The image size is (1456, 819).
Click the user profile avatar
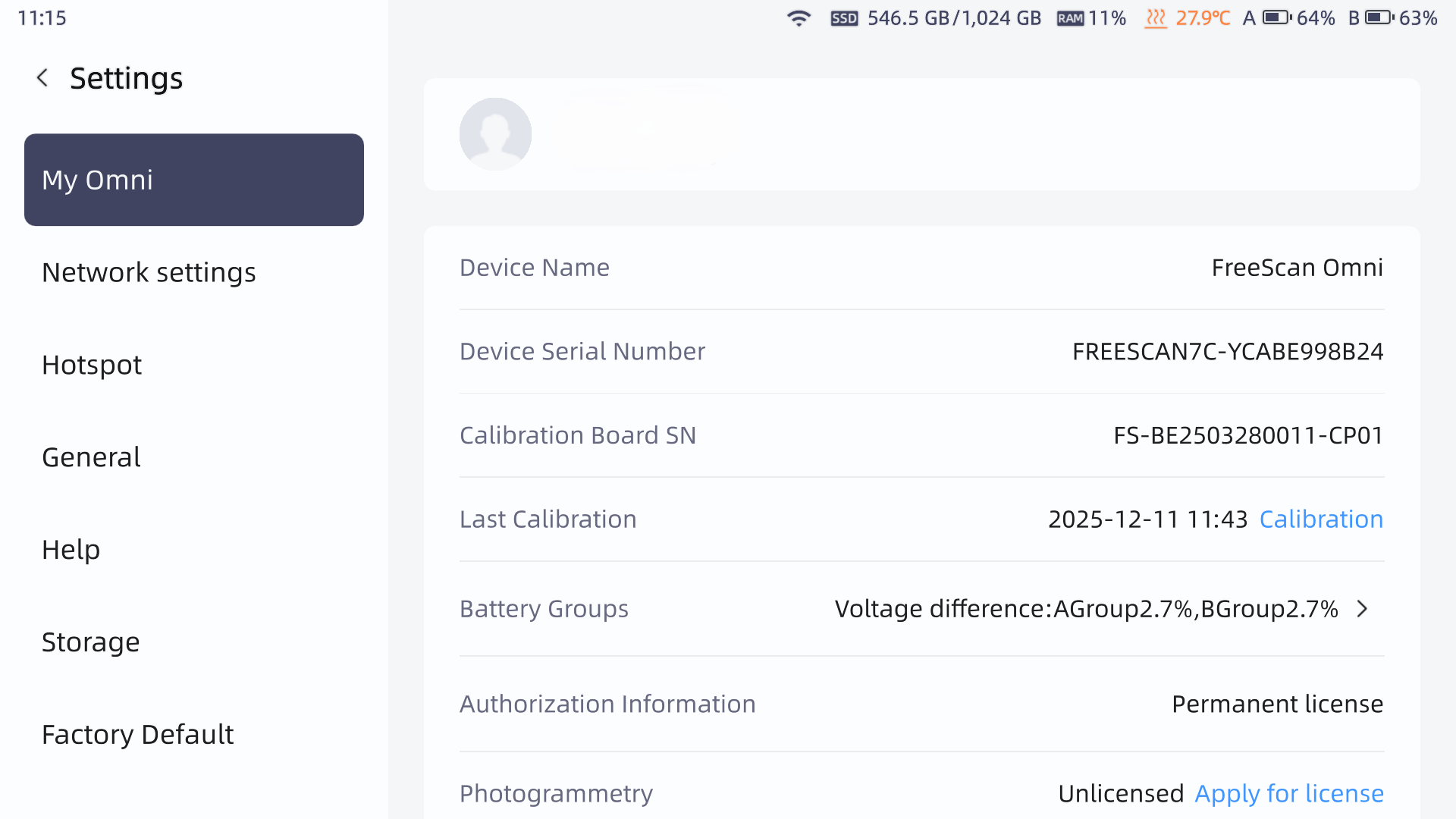point(495,134)
